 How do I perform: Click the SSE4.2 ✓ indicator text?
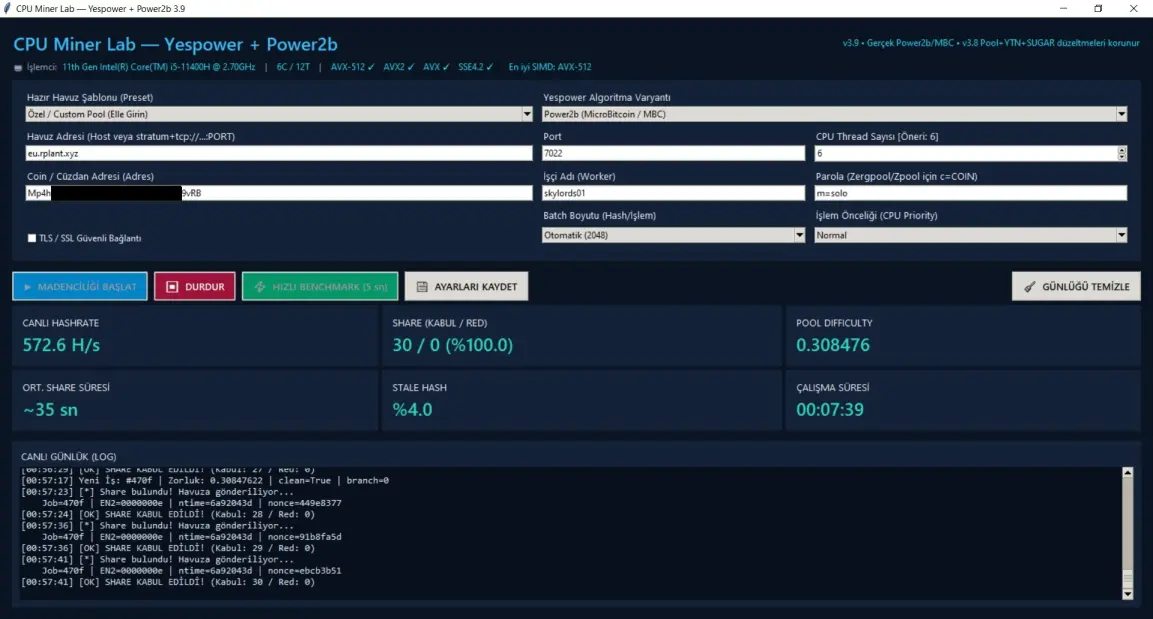476,67
